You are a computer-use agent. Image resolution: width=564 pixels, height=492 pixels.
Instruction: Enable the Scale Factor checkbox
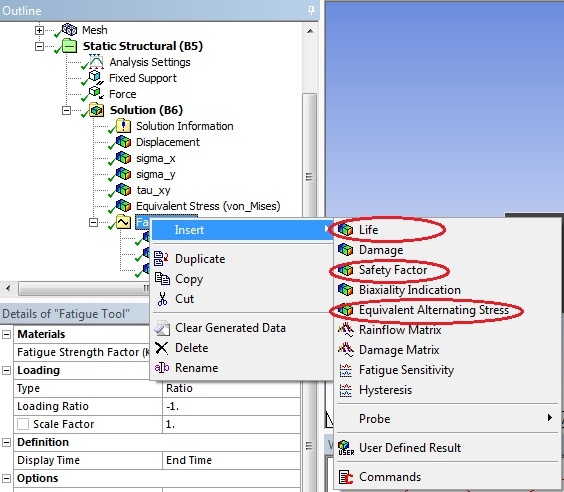(x=23, y=424)
